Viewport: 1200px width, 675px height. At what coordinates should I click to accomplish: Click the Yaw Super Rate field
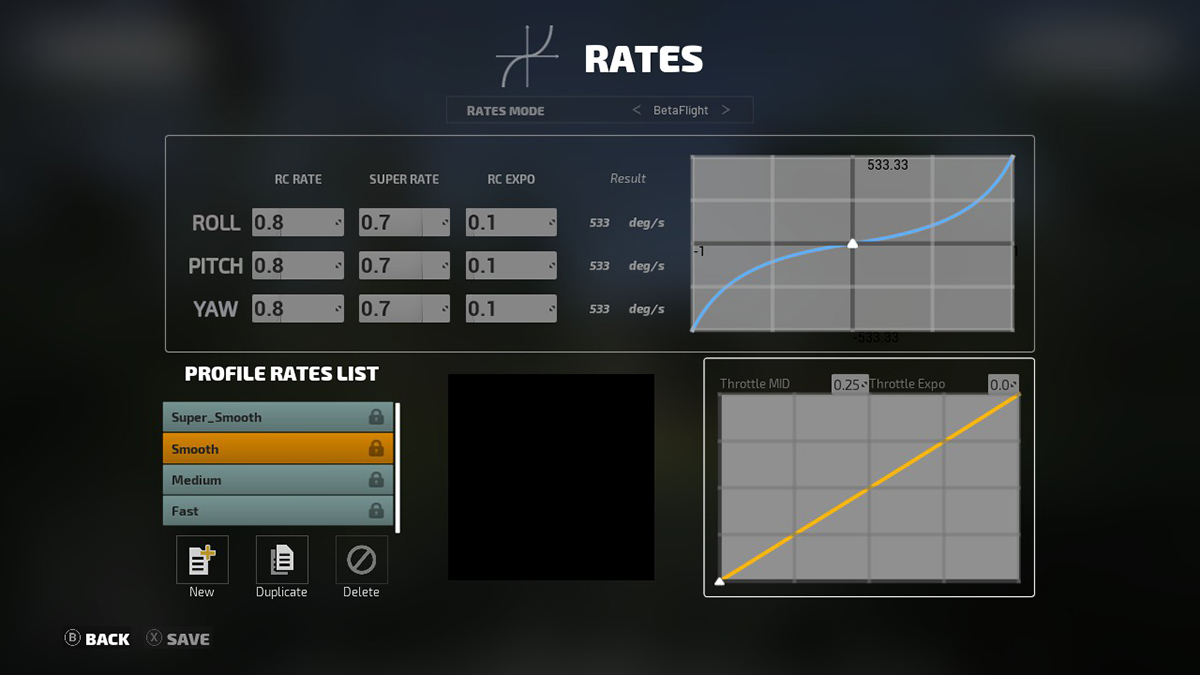(404, 308)
